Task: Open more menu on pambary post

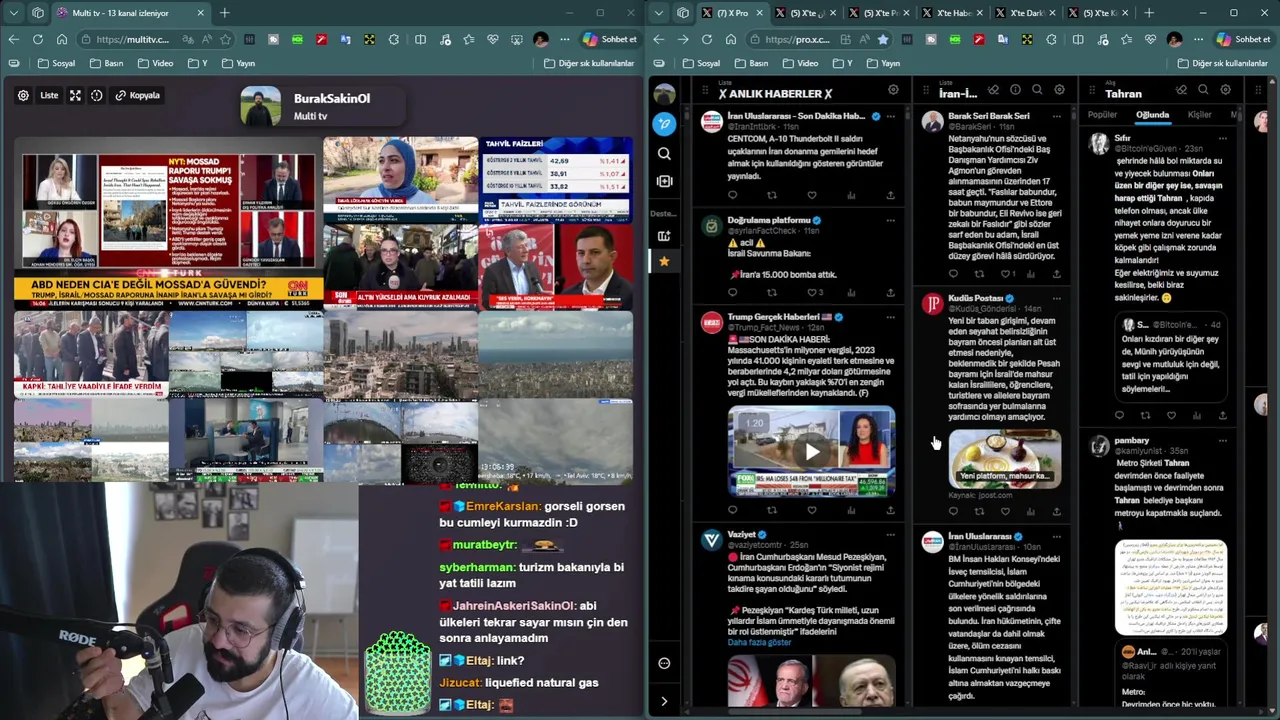Action: pyautogui.click(x=1222, y=440)
